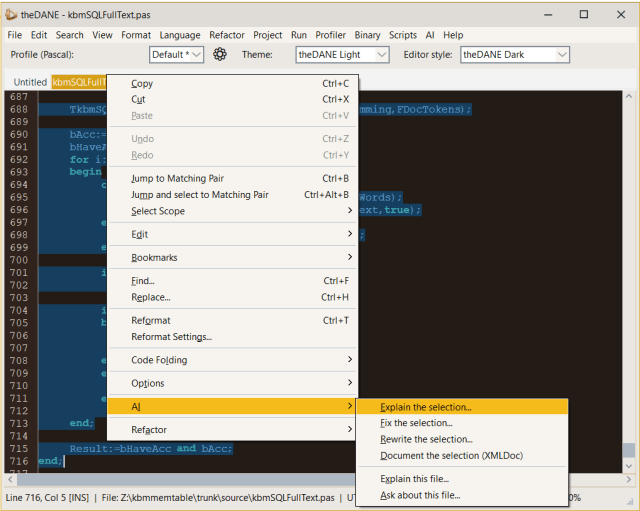Open the Refactor menu in menu bar
The width and height of the screenshot is (640, 511).
tap(227, 35)
